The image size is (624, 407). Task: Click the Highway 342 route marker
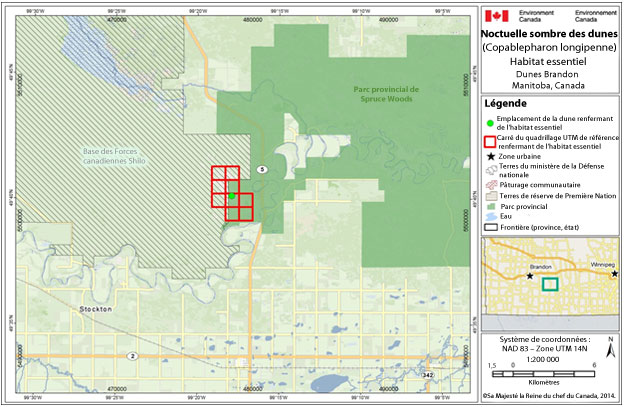tap(428, 375)
